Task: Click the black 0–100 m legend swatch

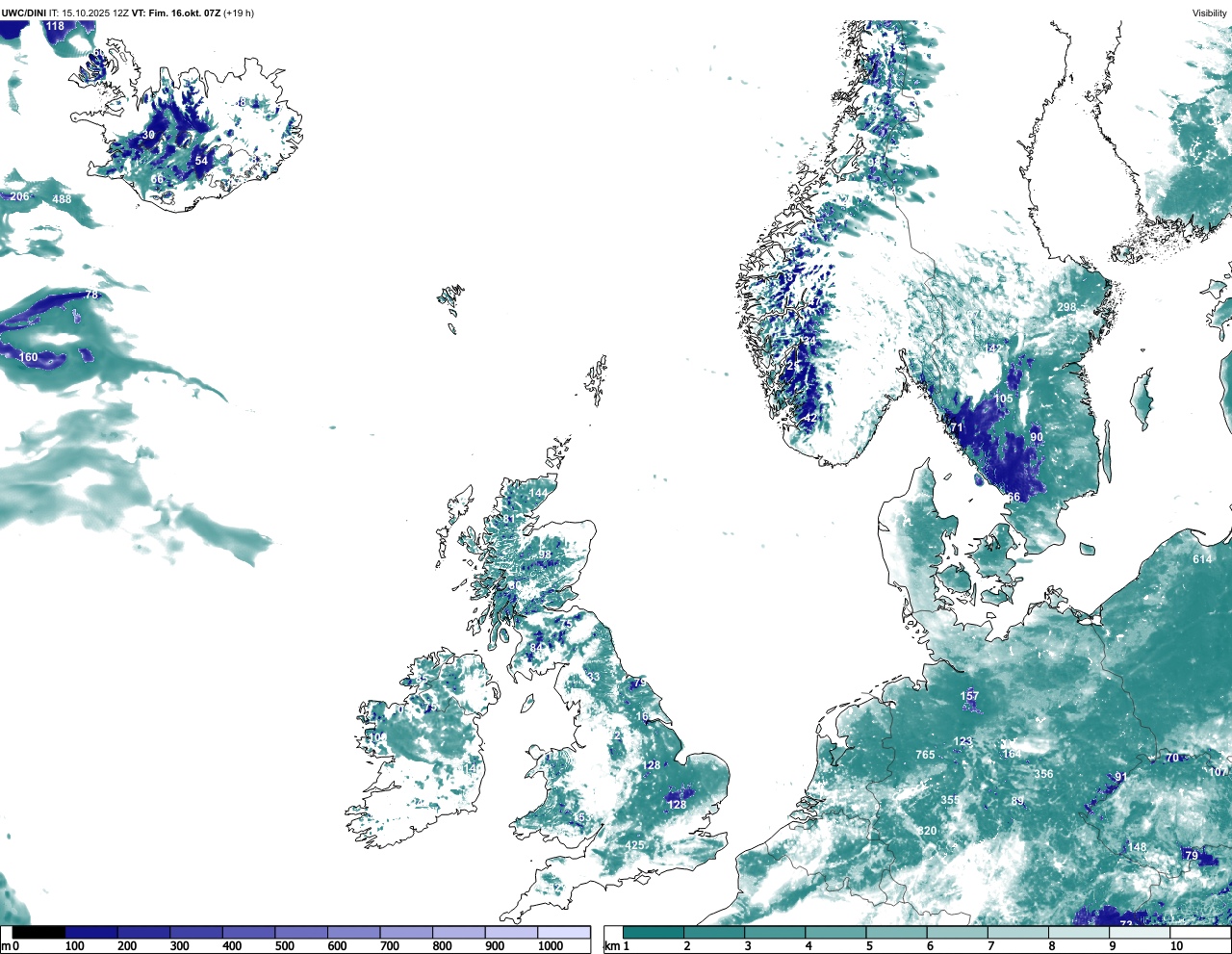Action: coord(39,932)
